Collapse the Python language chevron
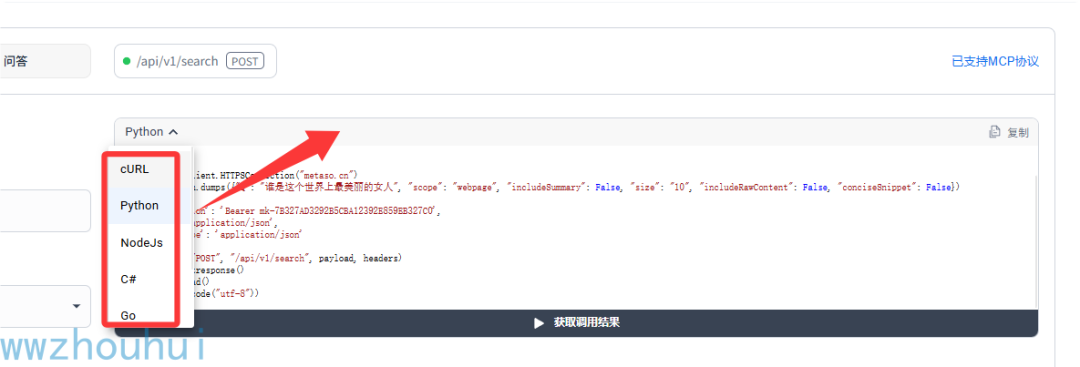Image resolution: width=1080 pixels, height=367 pixels. [173, 132]
